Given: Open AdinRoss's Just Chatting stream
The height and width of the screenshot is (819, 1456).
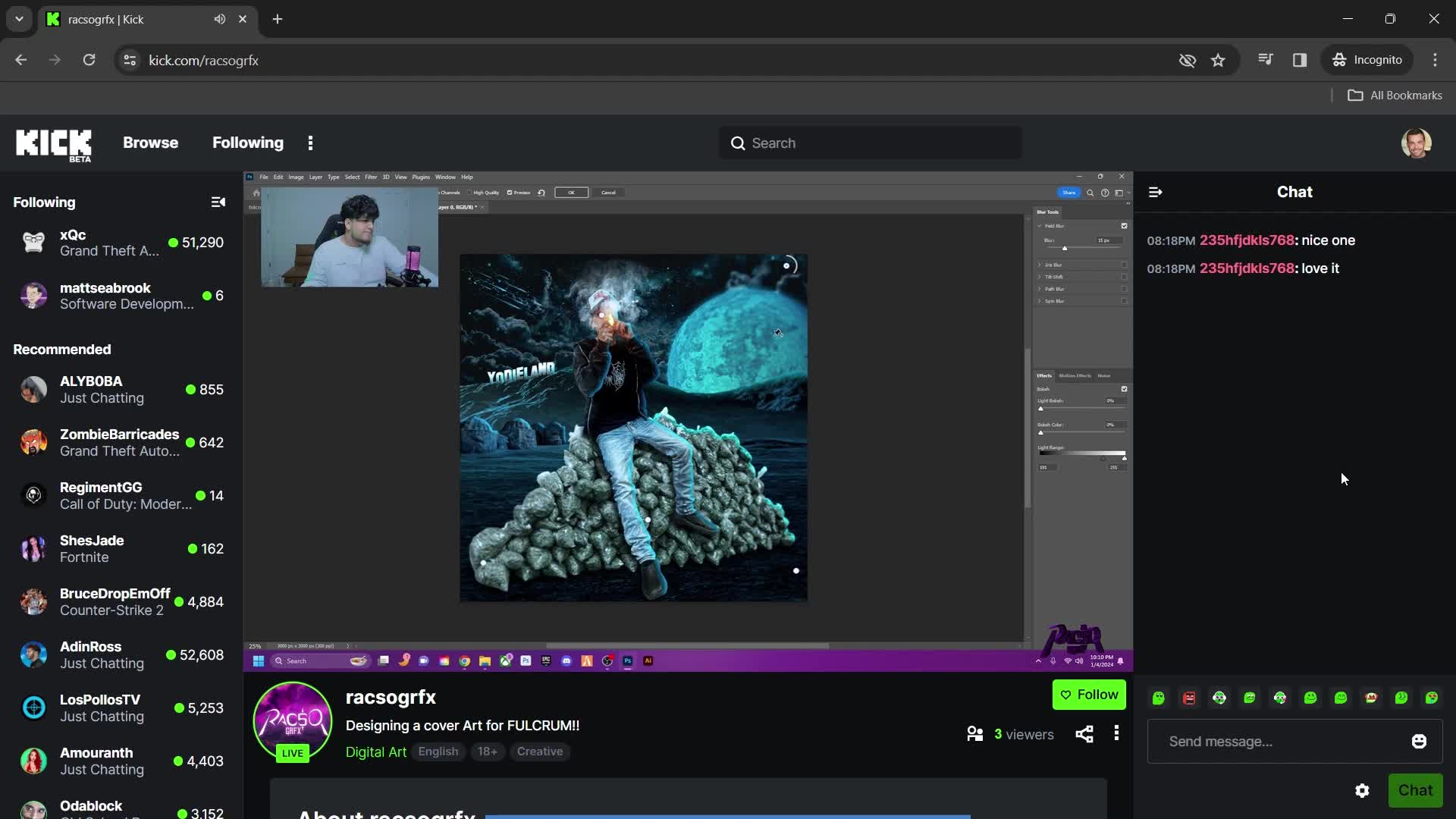Looking at the screenshot, I should click(x=121, y=655).
